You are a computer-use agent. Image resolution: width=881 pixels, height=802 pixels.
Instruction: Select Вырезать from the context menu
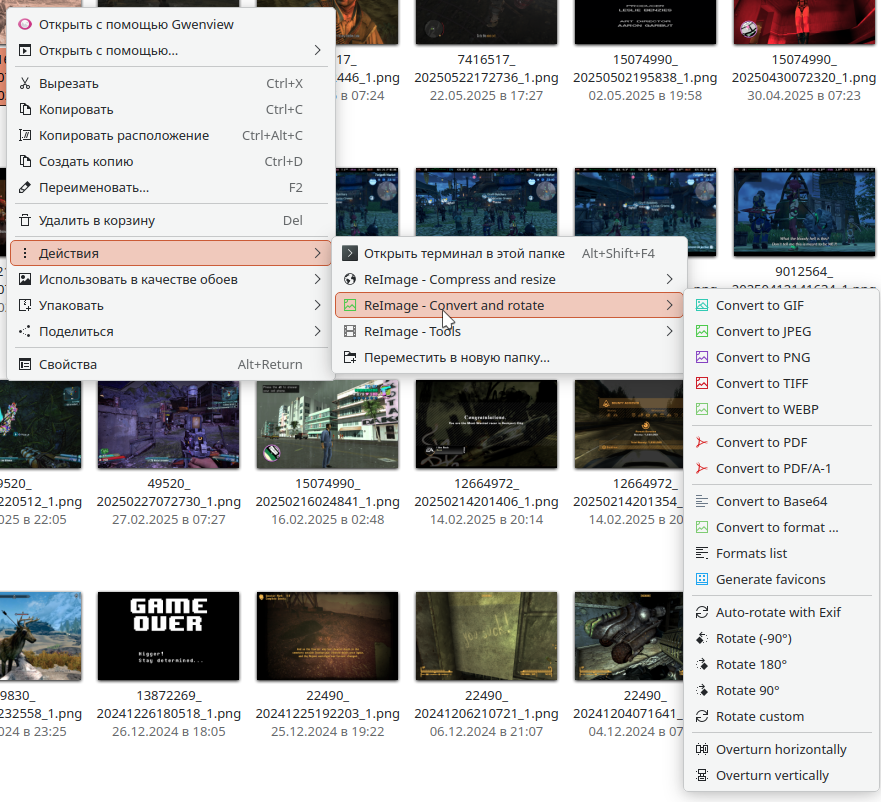(171, 84)
